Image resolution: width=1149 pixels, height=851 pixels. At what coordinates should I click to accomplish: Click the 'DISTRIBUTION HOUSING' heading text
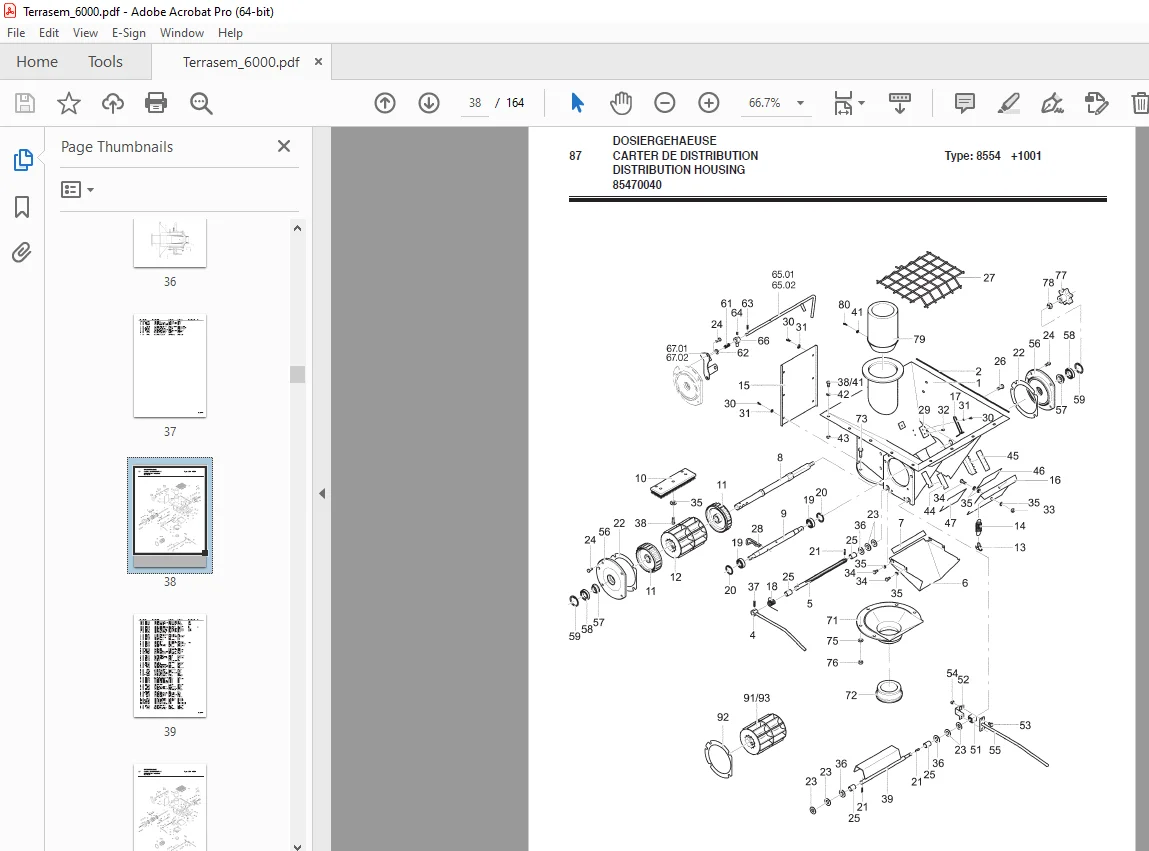(x=679, y=170)
